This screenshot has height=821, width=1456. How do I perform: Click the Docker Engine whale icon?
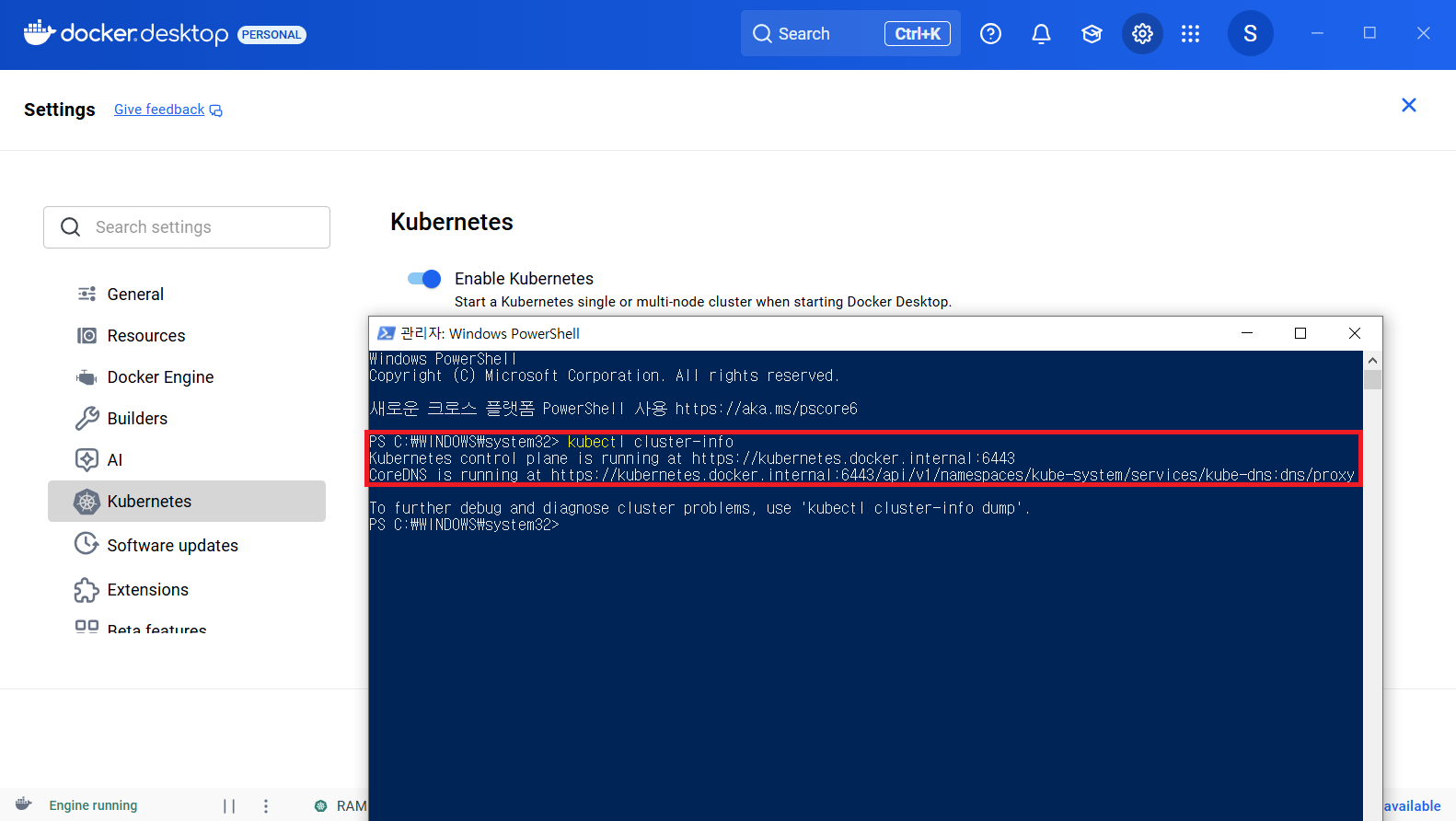coord(87,377)
